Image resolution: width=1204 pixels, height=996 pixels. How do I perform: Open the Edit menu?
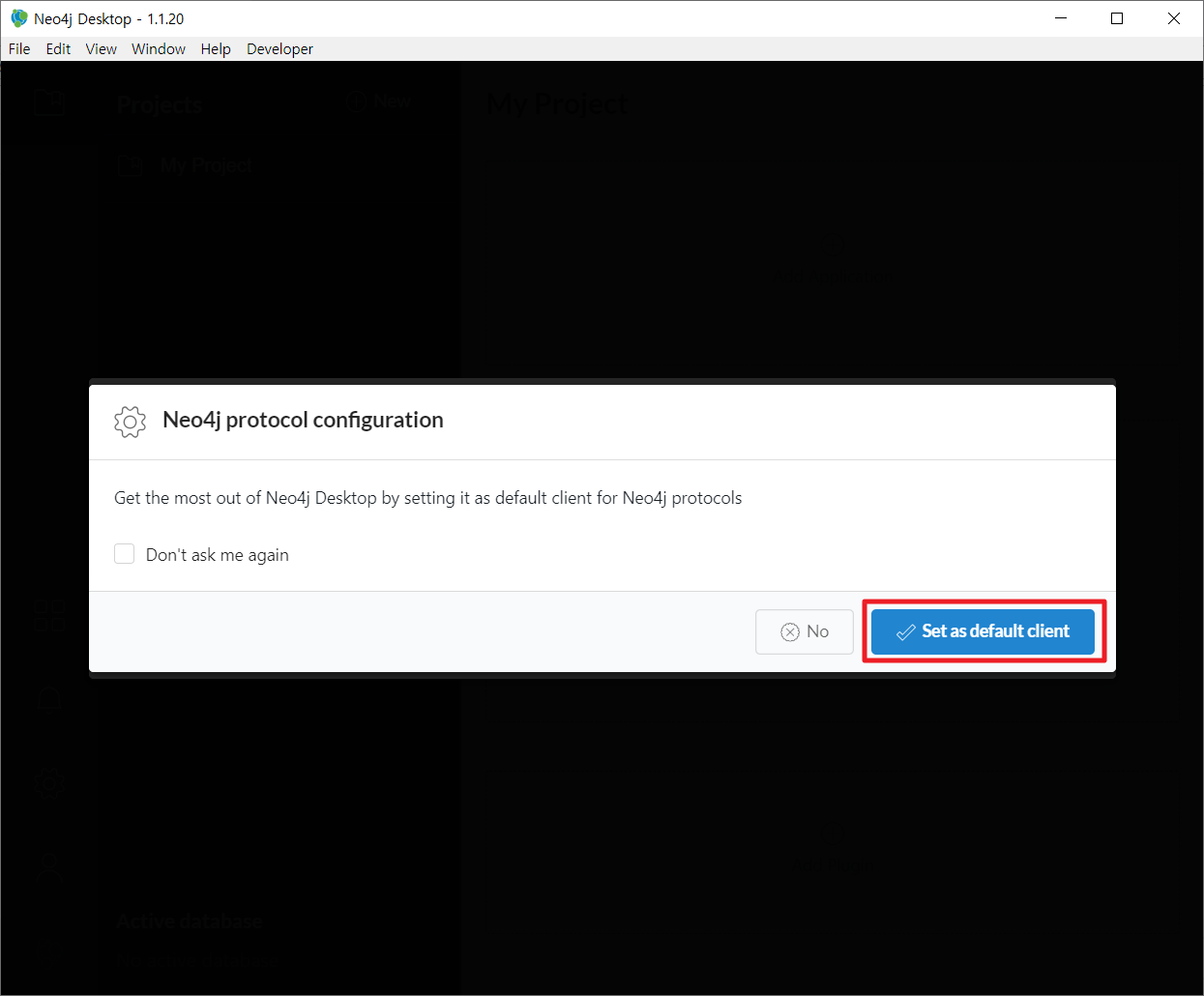tap(58, 49)
